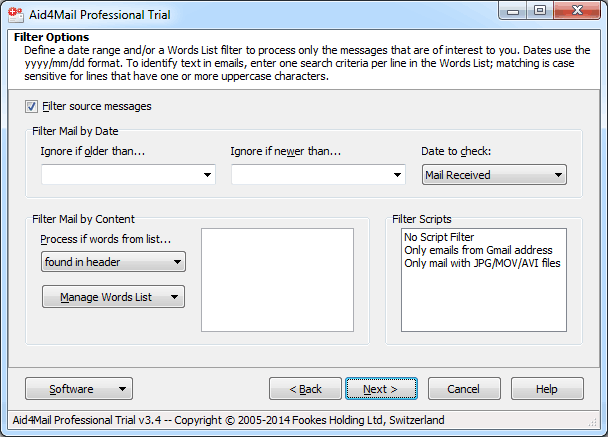The width and height of the screenshot is (608, 437).
Task: Proceed with the Next button
Action: click(x=381, y=389)
